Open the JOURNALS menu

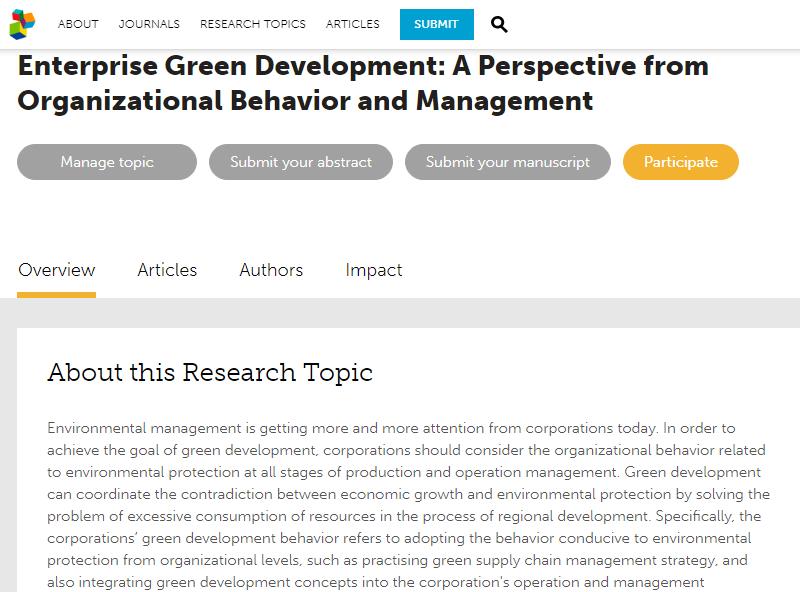(149, 24)
